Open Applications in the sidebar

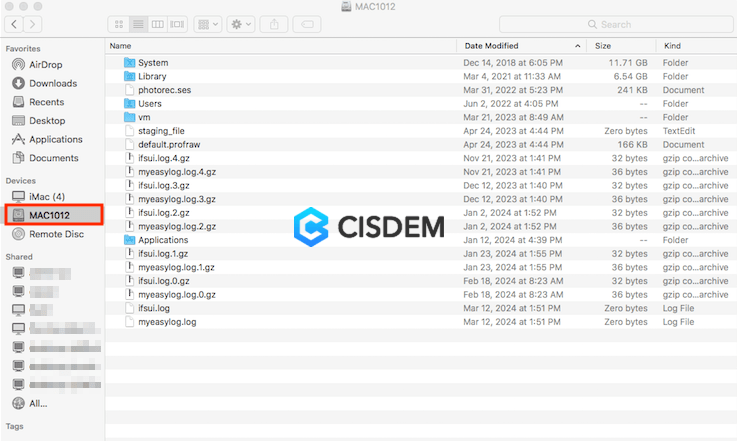click(x=55, y=140)
